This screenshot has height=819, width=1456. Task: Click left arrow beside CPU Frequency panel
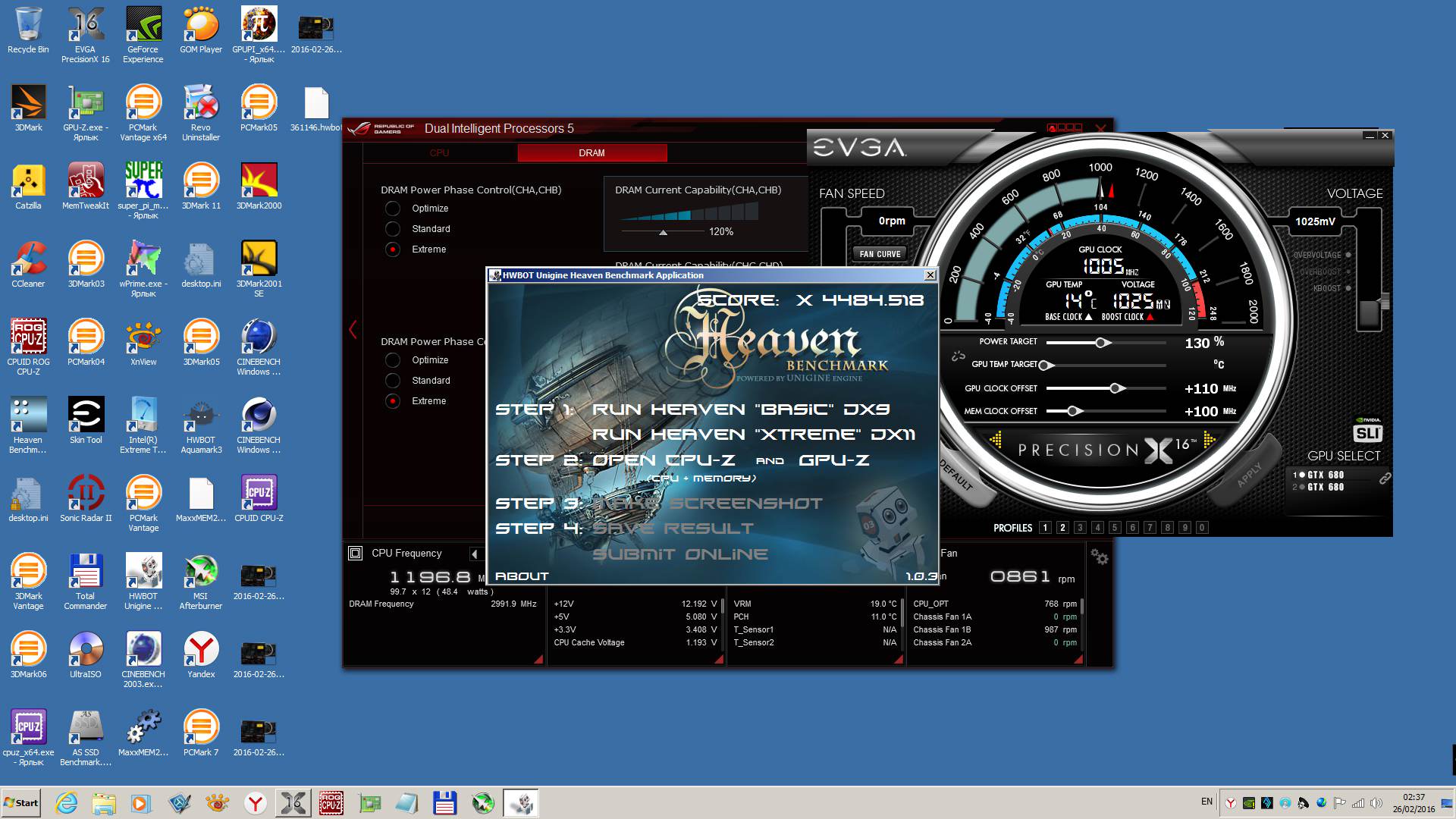[x=475, y=554]
